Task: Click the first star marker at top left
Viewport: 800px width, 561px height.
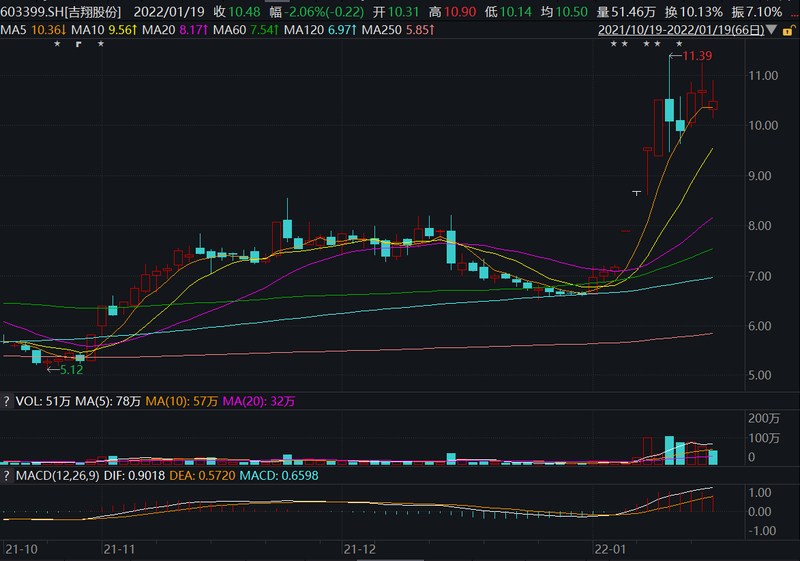Action: 57,44
